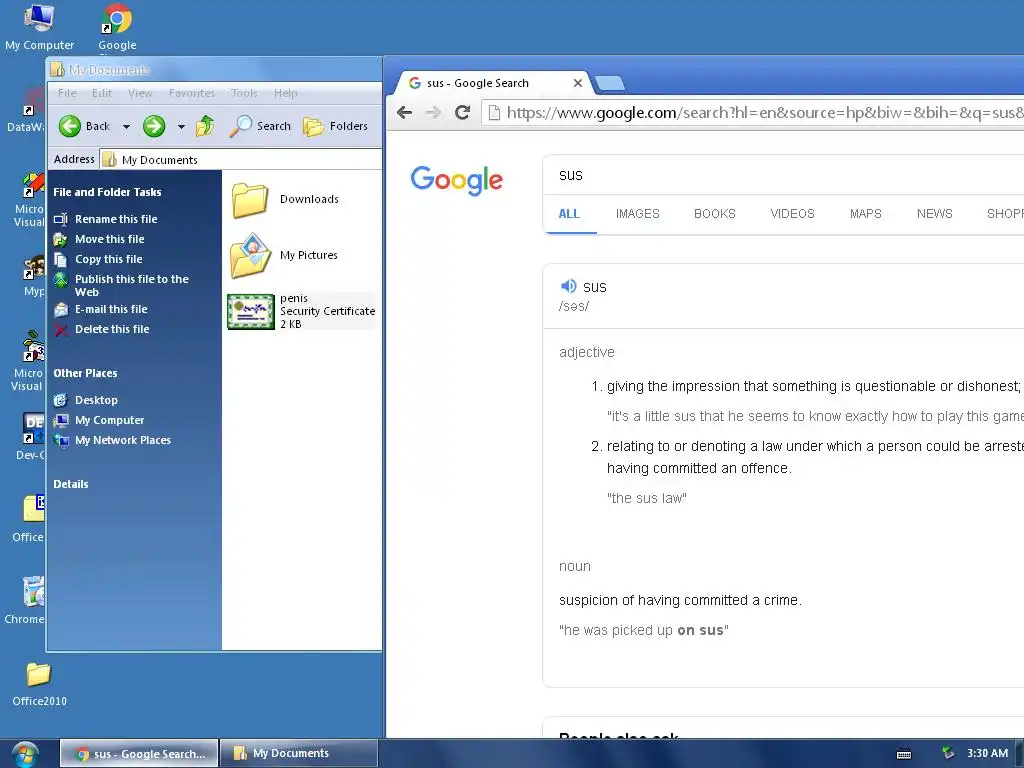Switch to My Documents taskbar button

(299, 754)
